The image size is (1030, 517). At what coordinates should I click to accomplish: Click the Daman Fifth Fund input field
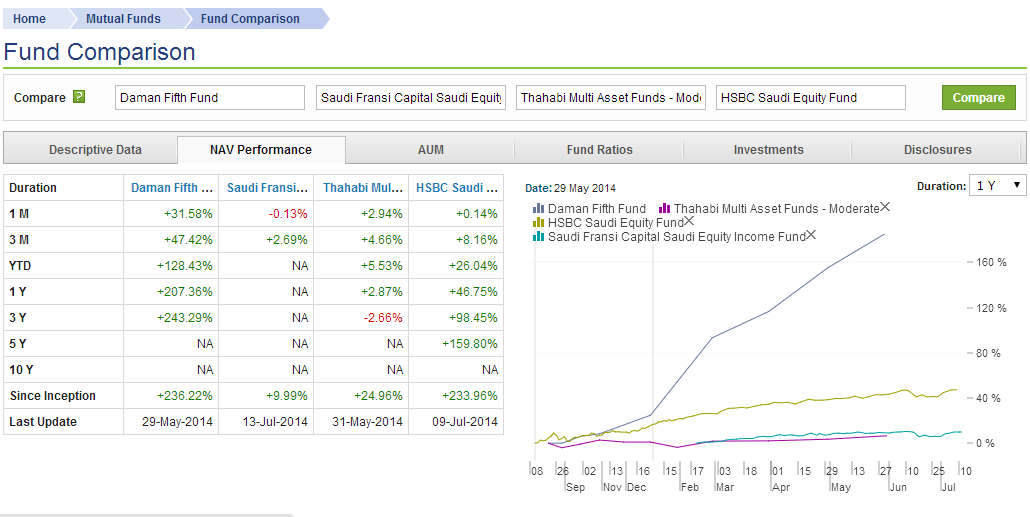(210, 97)
